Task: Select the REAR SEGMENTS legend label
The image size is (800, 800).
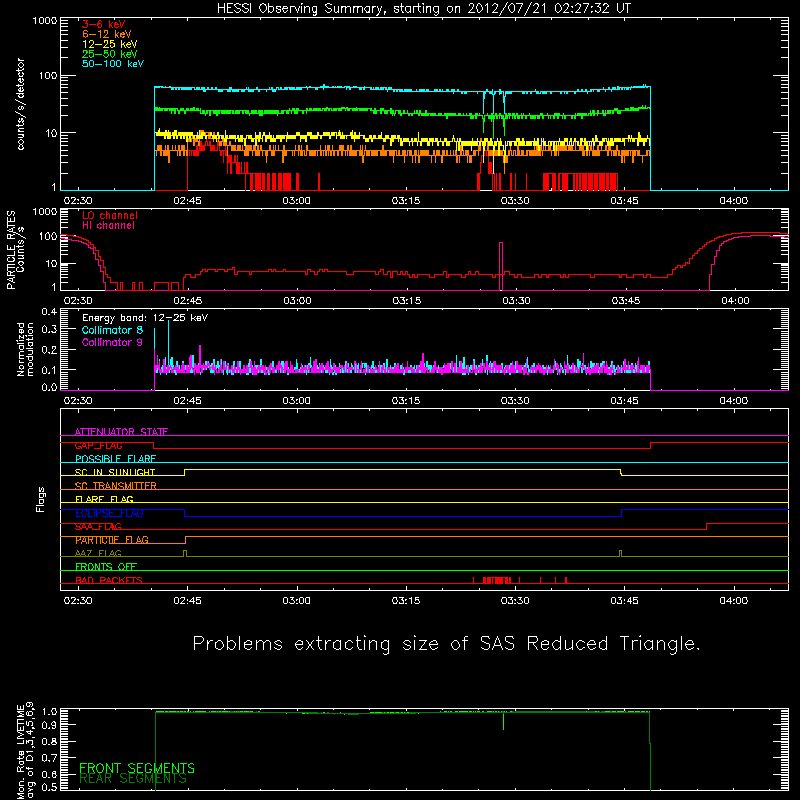Action: [133, 779]
